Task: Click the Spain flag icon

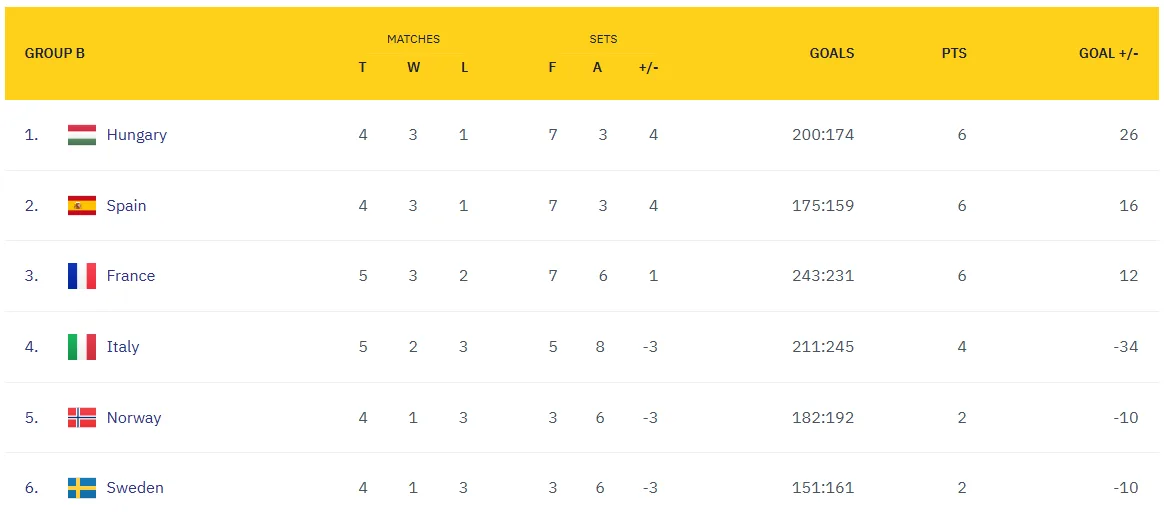Action: tap(82, 206)
